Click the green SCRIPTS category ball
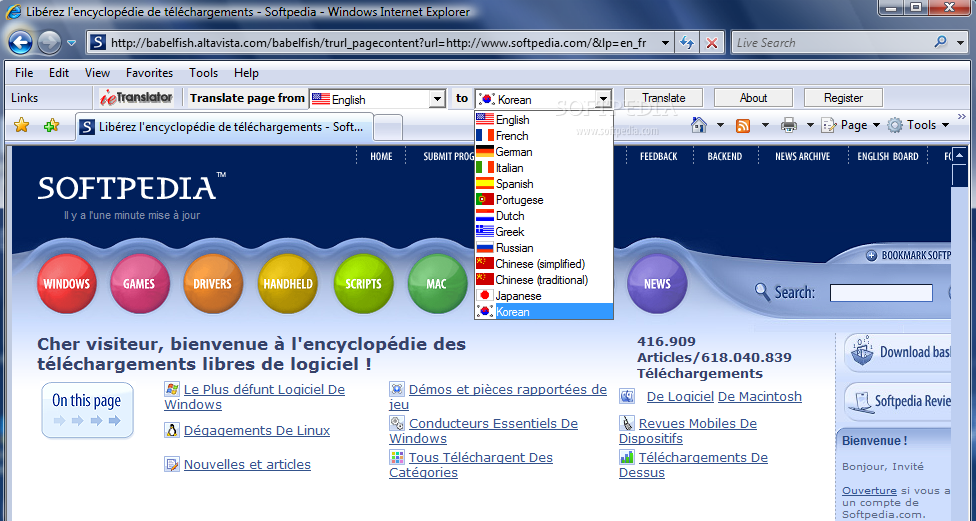Image resolution: width=976 pixels, height=521 pixels. [364, 284]
